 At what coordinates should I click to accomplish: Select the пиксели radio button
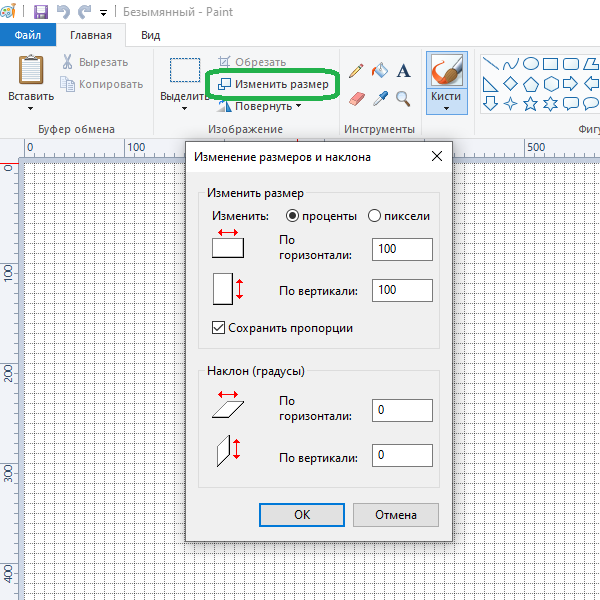tap(374, 216)
